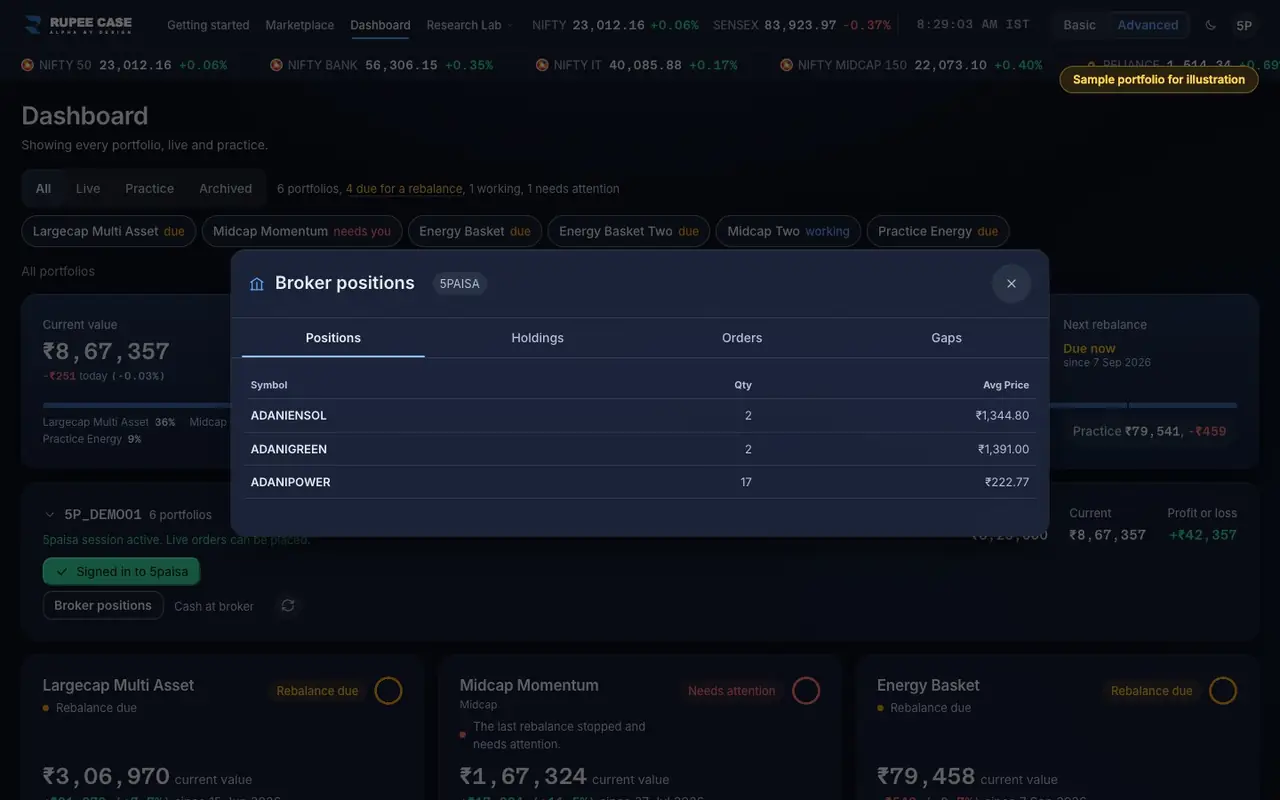
Task: Switch to the Orders tab
Action: 742,338
